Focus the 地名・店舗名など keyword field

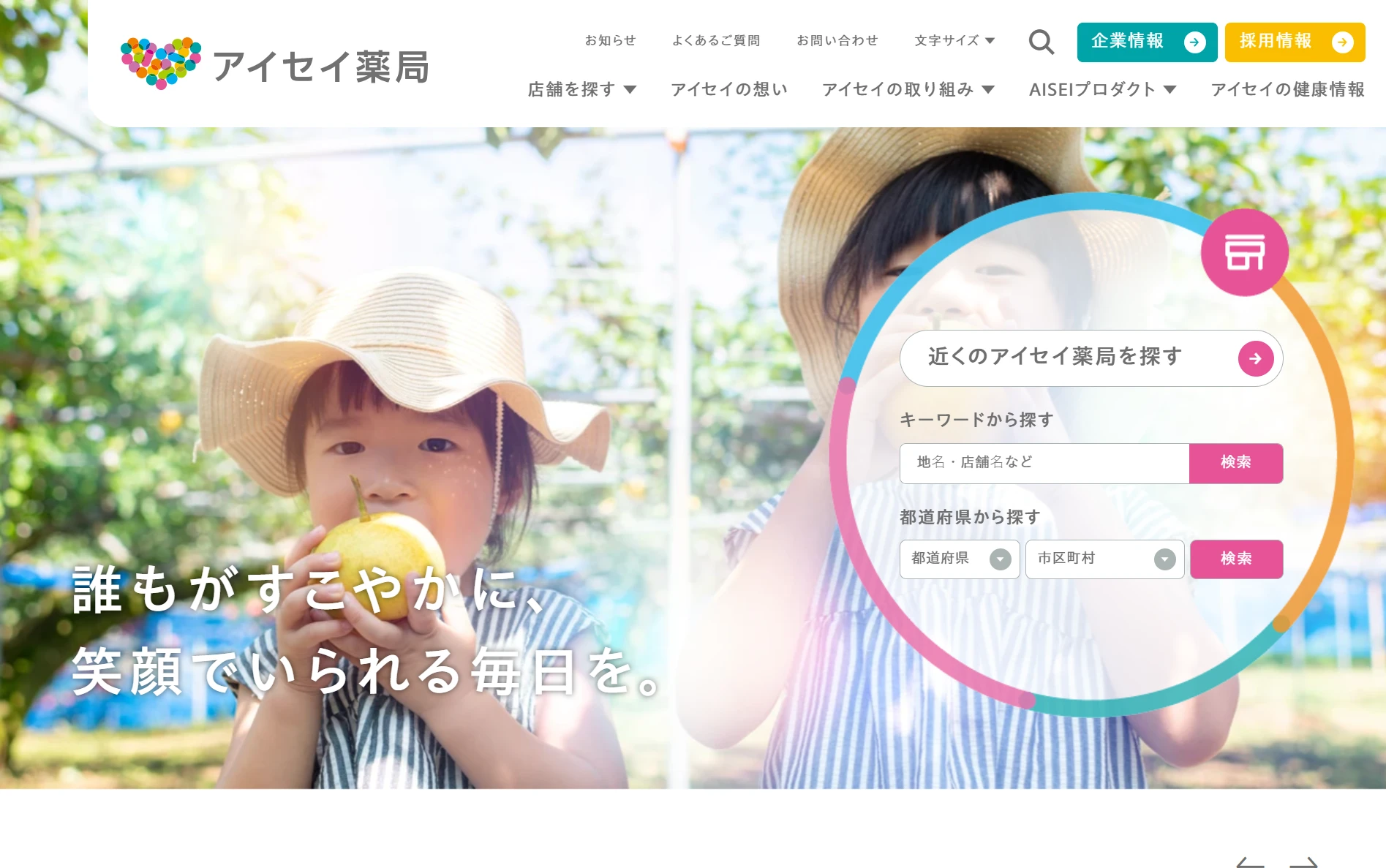(x=1044, y=463)
